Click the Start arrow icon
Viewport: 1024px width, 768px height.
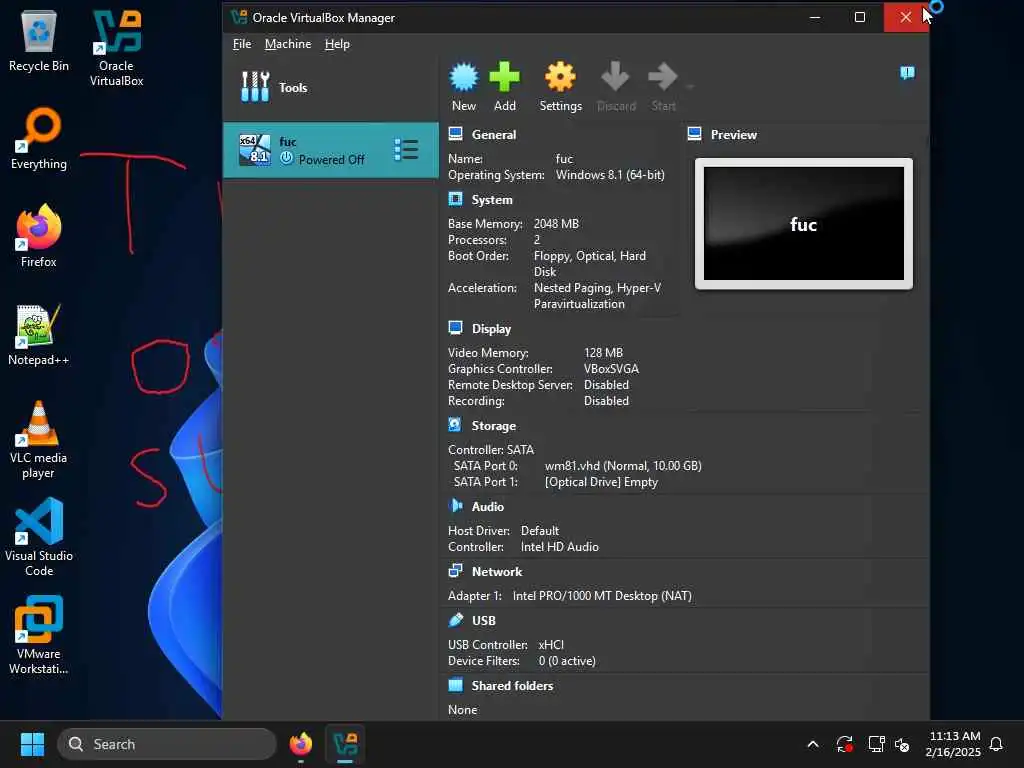(663, 76)
